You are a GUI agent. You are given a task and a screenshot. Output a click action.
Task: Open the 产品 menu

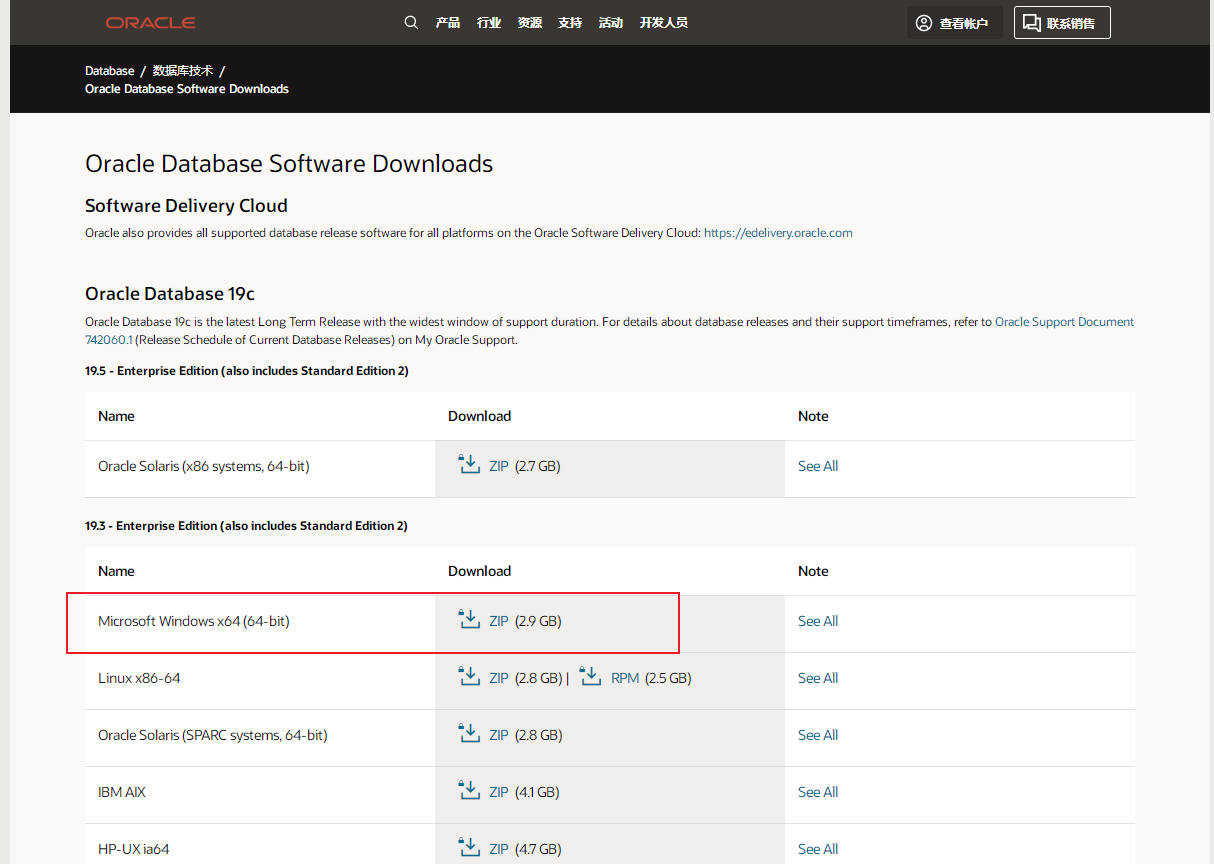pyautogui.click(x=448, y=23)
